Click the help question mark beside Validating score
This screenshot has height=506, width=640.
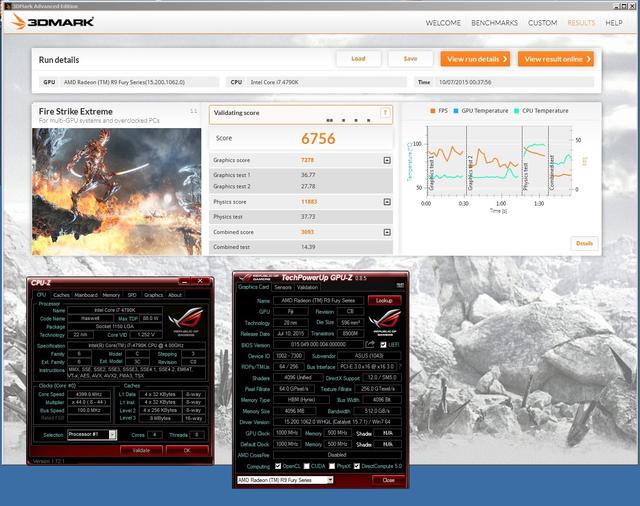[385, 113]
